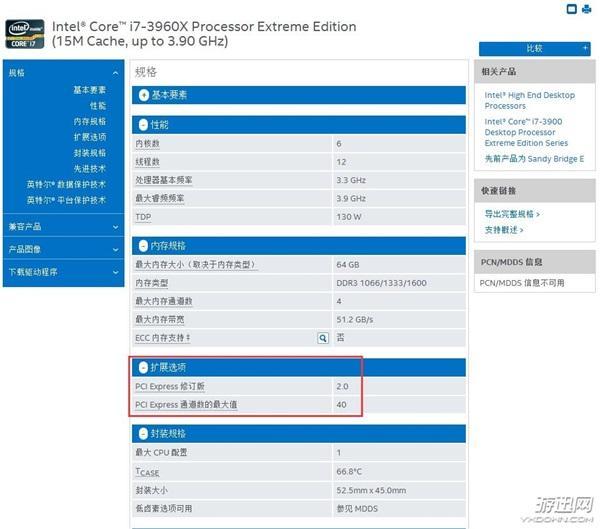Click 支持概述 link
Viewport: 600px width, 529px height.
coord(504,230)
